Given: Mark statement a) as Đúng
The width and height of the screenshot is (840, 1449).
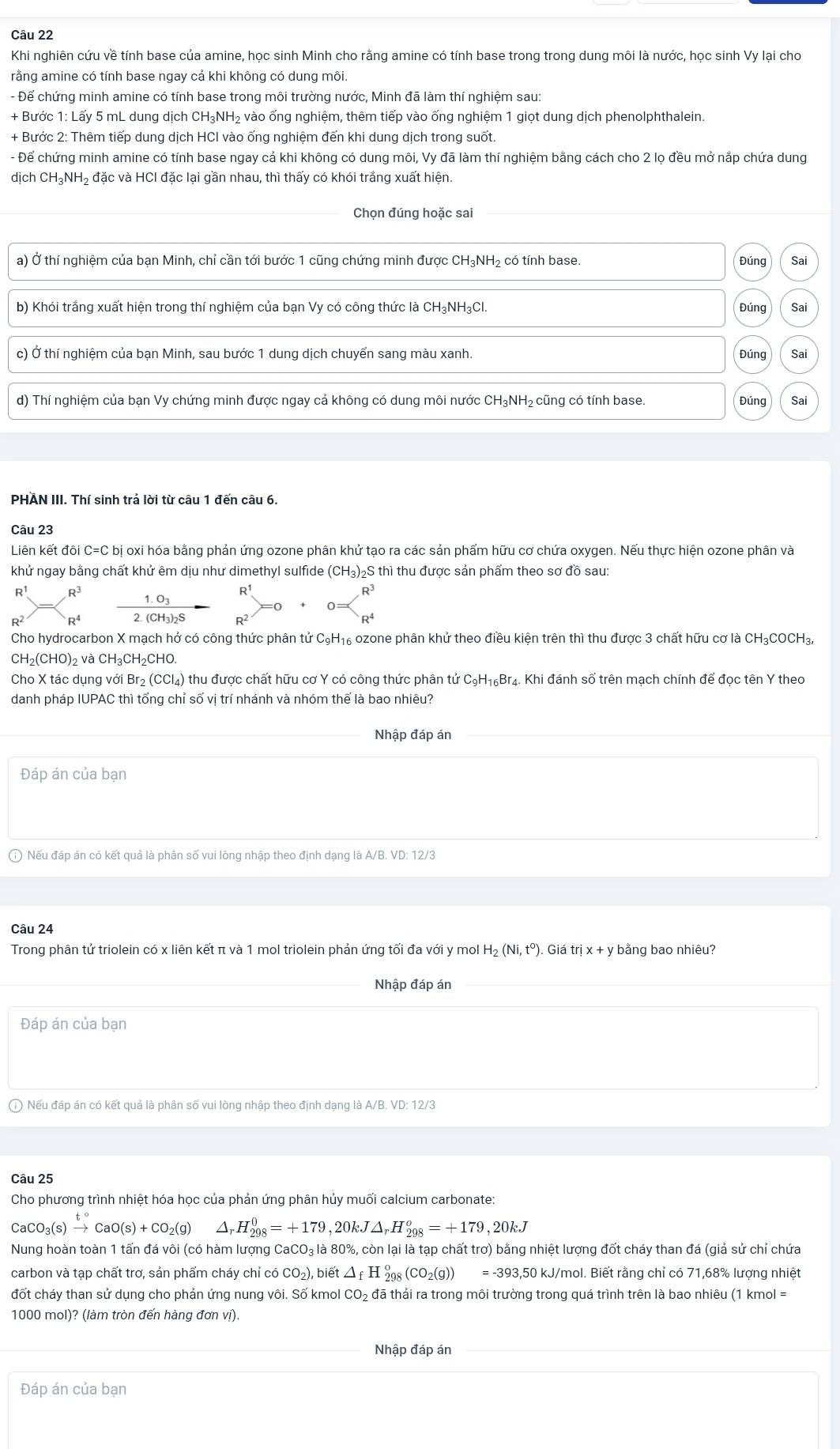Looking at the screenshot, I should tap(752, 261).
